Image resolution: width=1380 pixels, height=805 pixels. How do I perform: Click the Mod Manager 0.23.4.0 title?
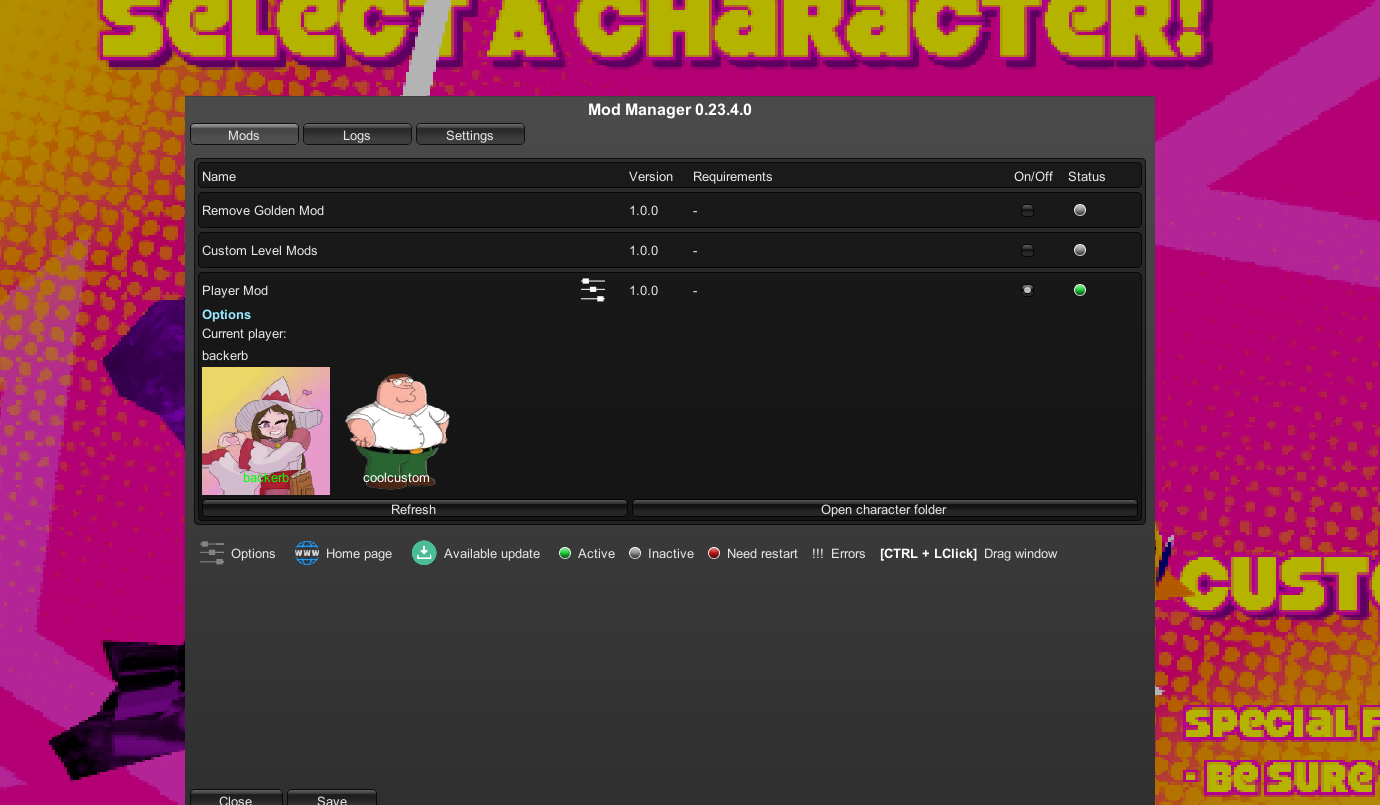670,110
